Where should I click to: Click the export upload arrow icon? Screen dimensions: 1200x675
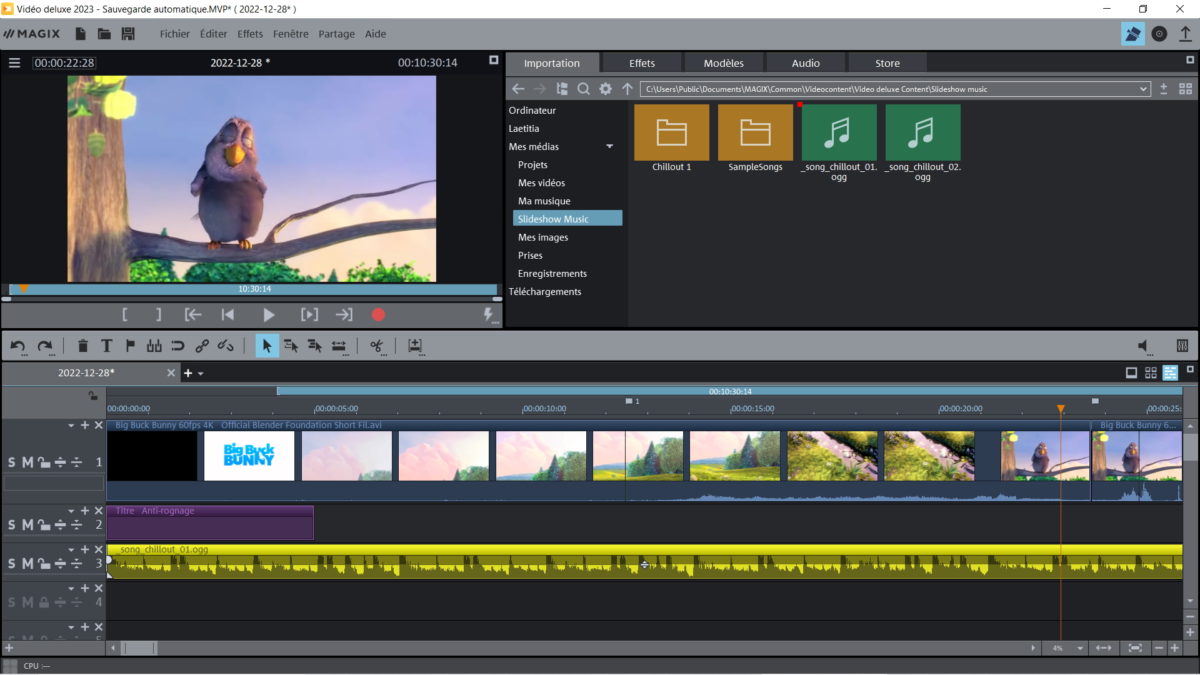[x=1185, y=34]
